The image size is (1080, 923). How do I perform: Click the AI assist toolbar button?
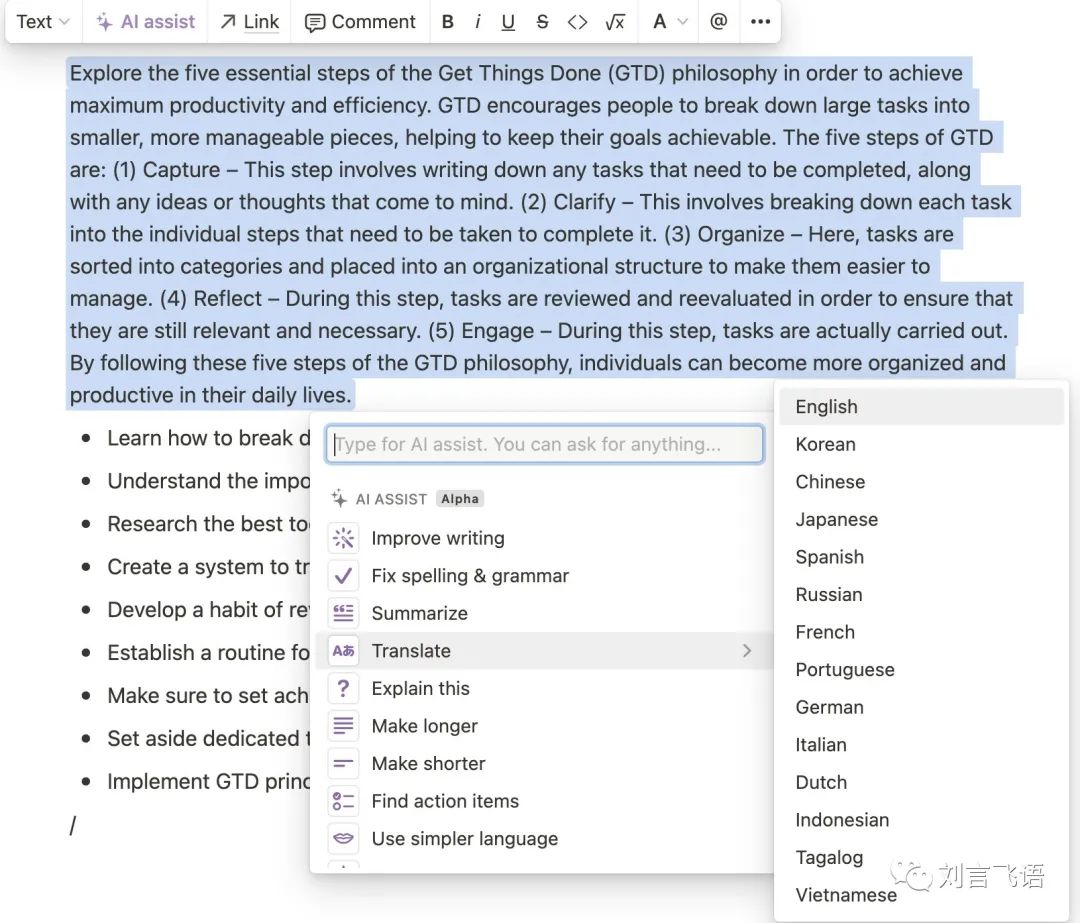(x=146, y=22)
